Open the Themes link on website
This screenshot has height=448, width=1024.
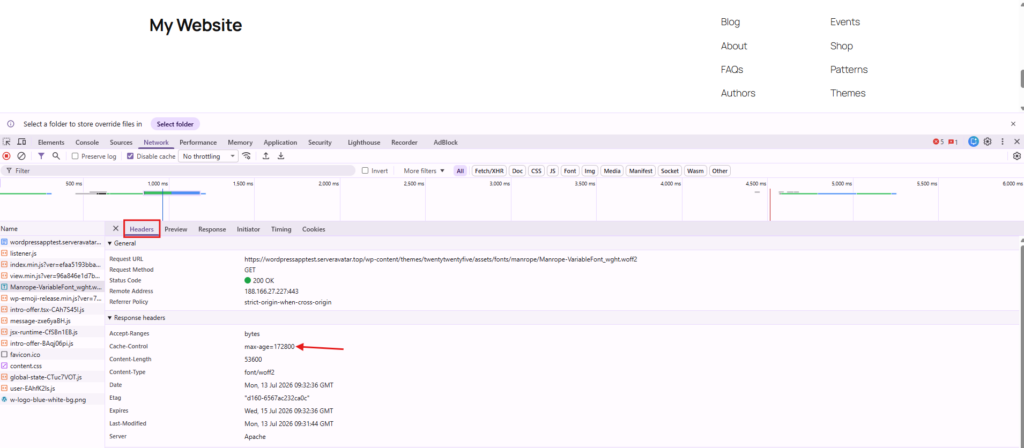pos(848,93)
